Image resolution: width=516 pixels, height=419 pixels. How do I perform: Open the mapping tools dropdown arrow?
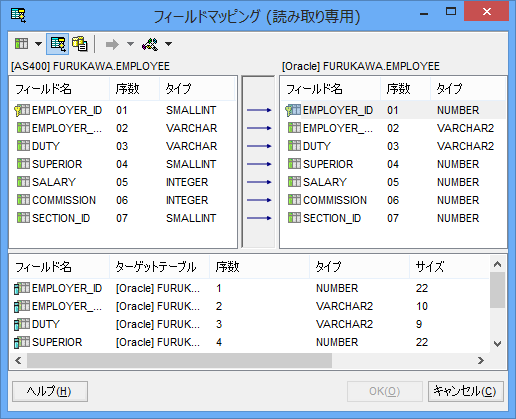click(168, 44)
